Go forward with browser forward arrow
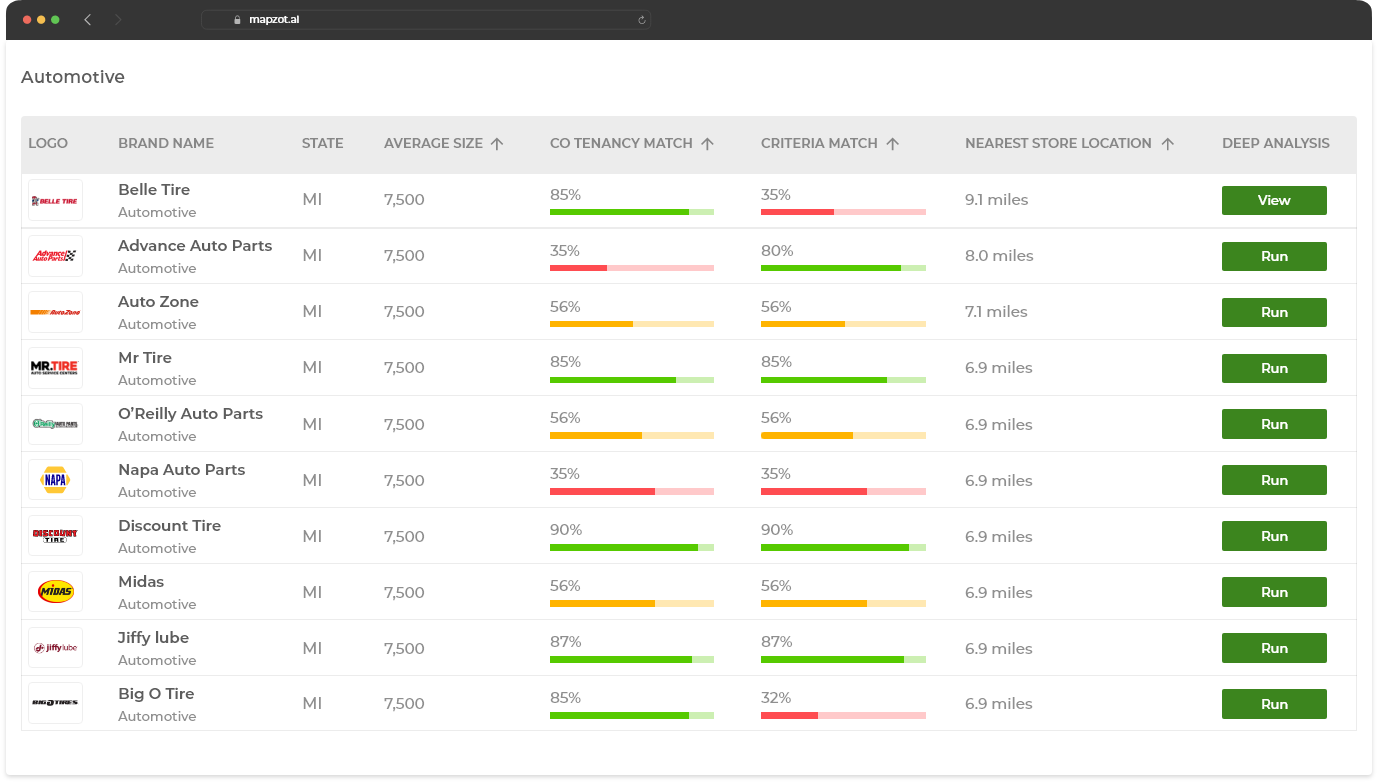The width and height of the screenshot is (1378, 783). point(118,19)
